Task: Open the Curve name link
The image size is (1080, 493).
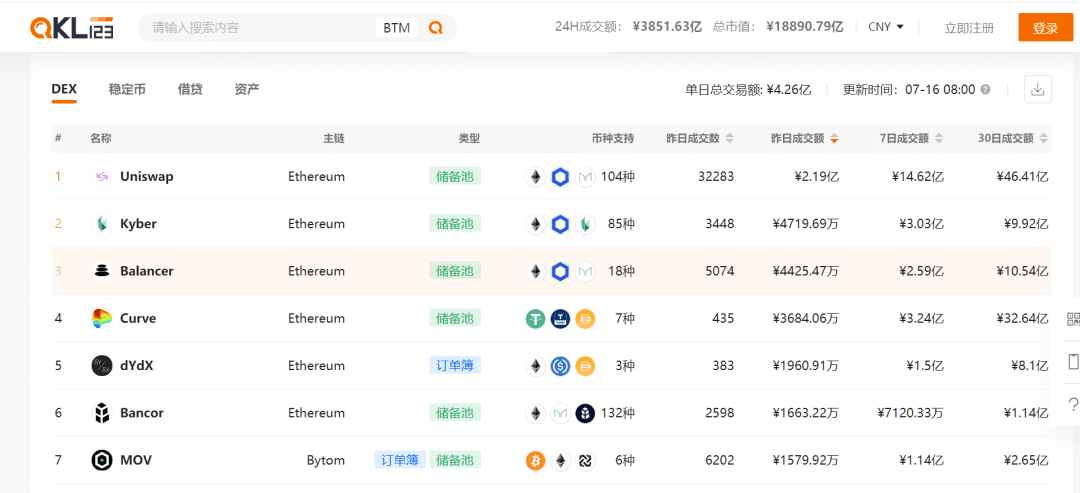Action: 138,318
